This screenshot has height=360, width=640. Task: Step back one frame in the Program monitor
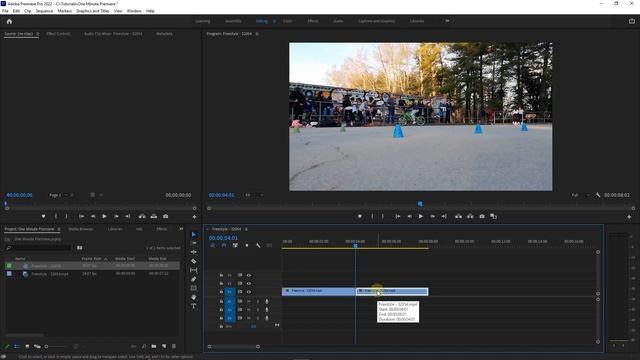click(x=409, y=216)
